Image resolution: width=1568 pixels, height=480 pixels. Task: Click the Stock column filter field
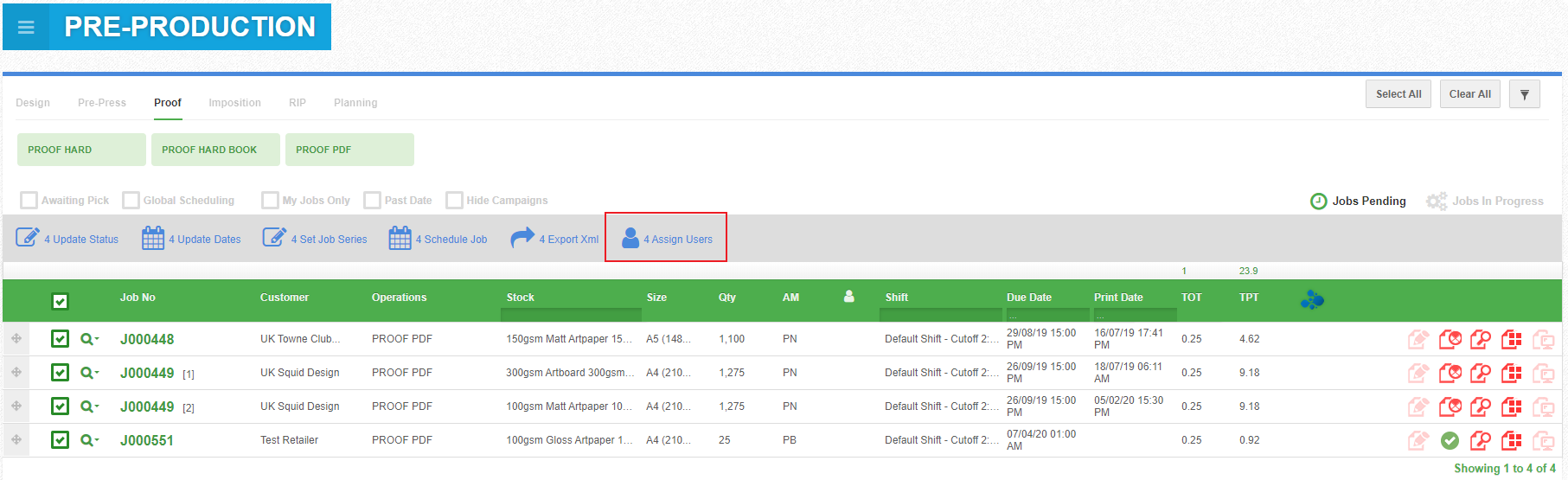pyautogui.click(x=571, y=315)
